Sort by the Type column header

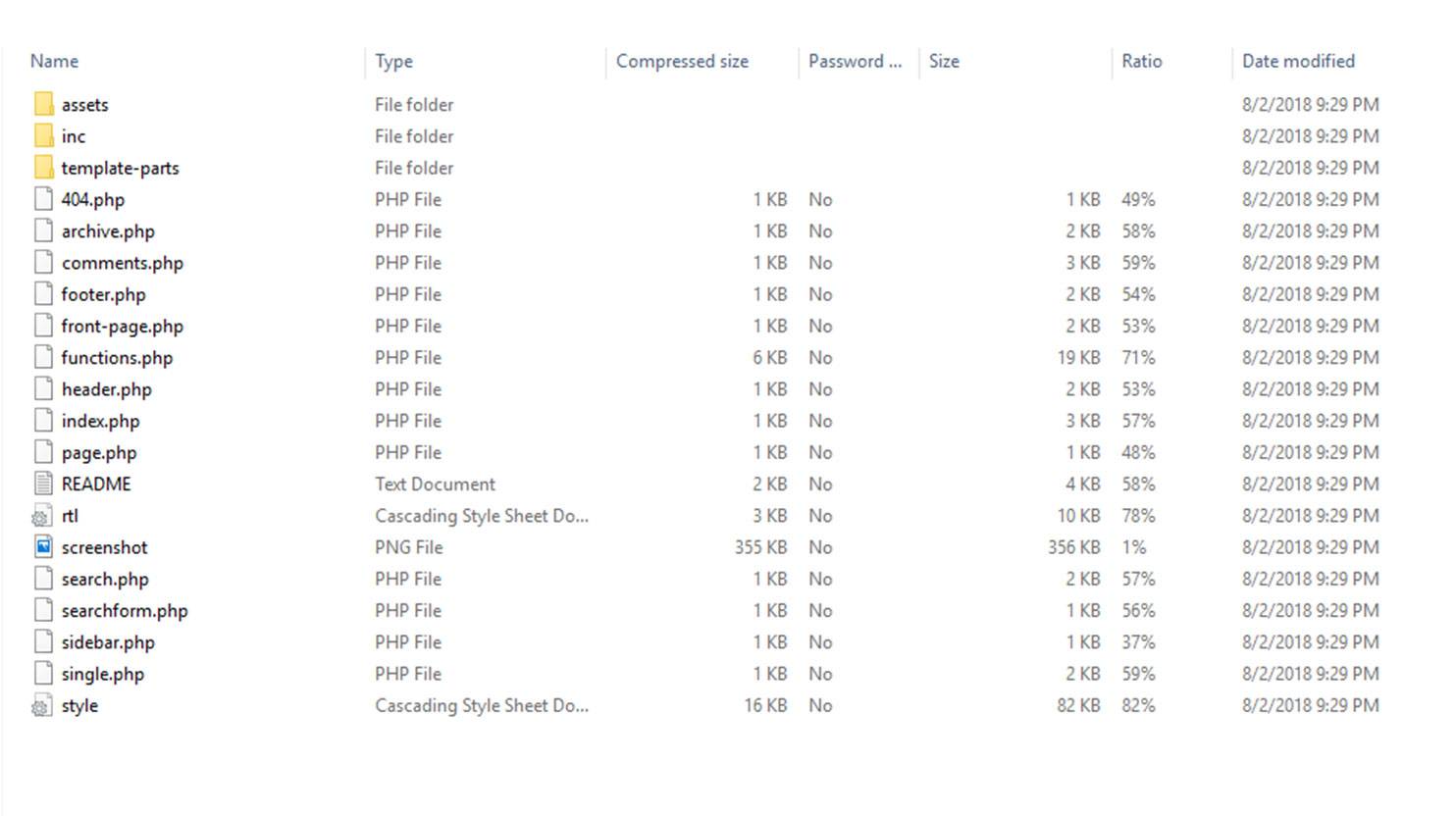[393, 61]
